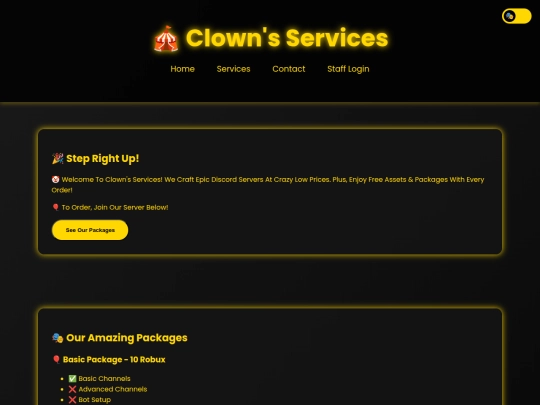Click the Welcome To Clown's Services paragraph

tap(268, 185)
